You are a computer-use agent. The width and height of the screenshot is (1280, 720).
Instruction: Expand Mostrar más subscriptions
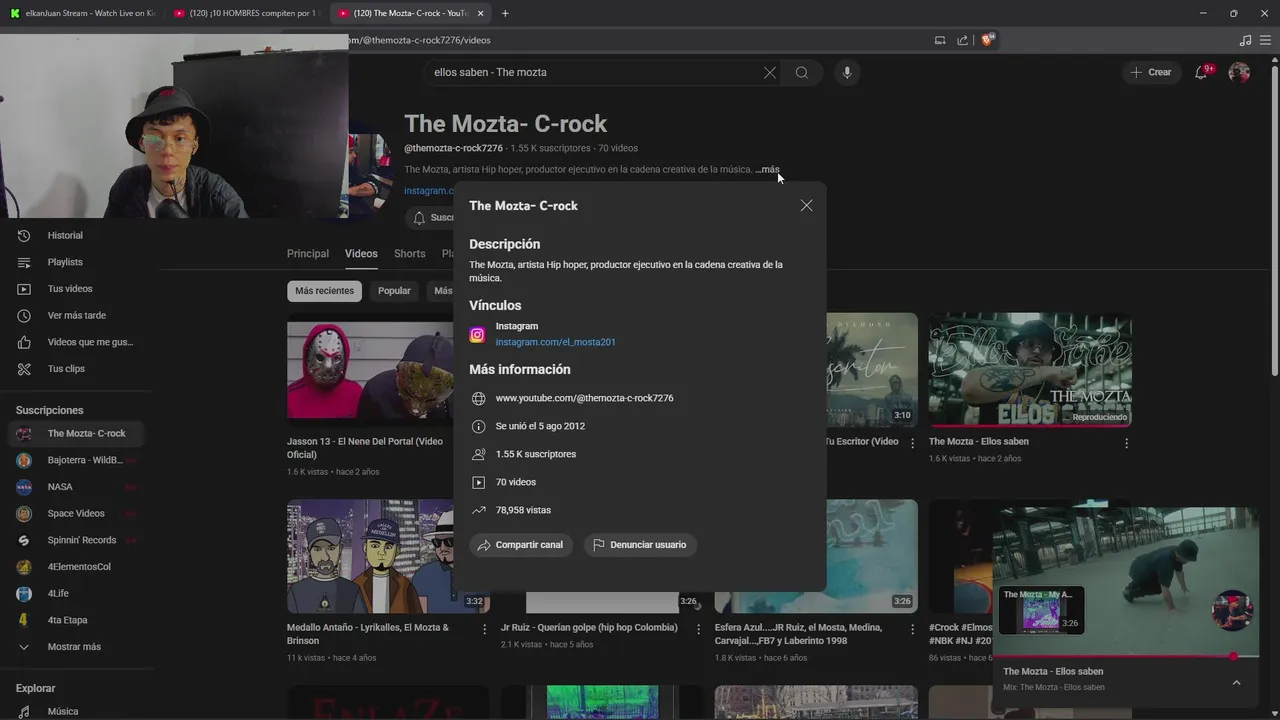tap(77, 647)
